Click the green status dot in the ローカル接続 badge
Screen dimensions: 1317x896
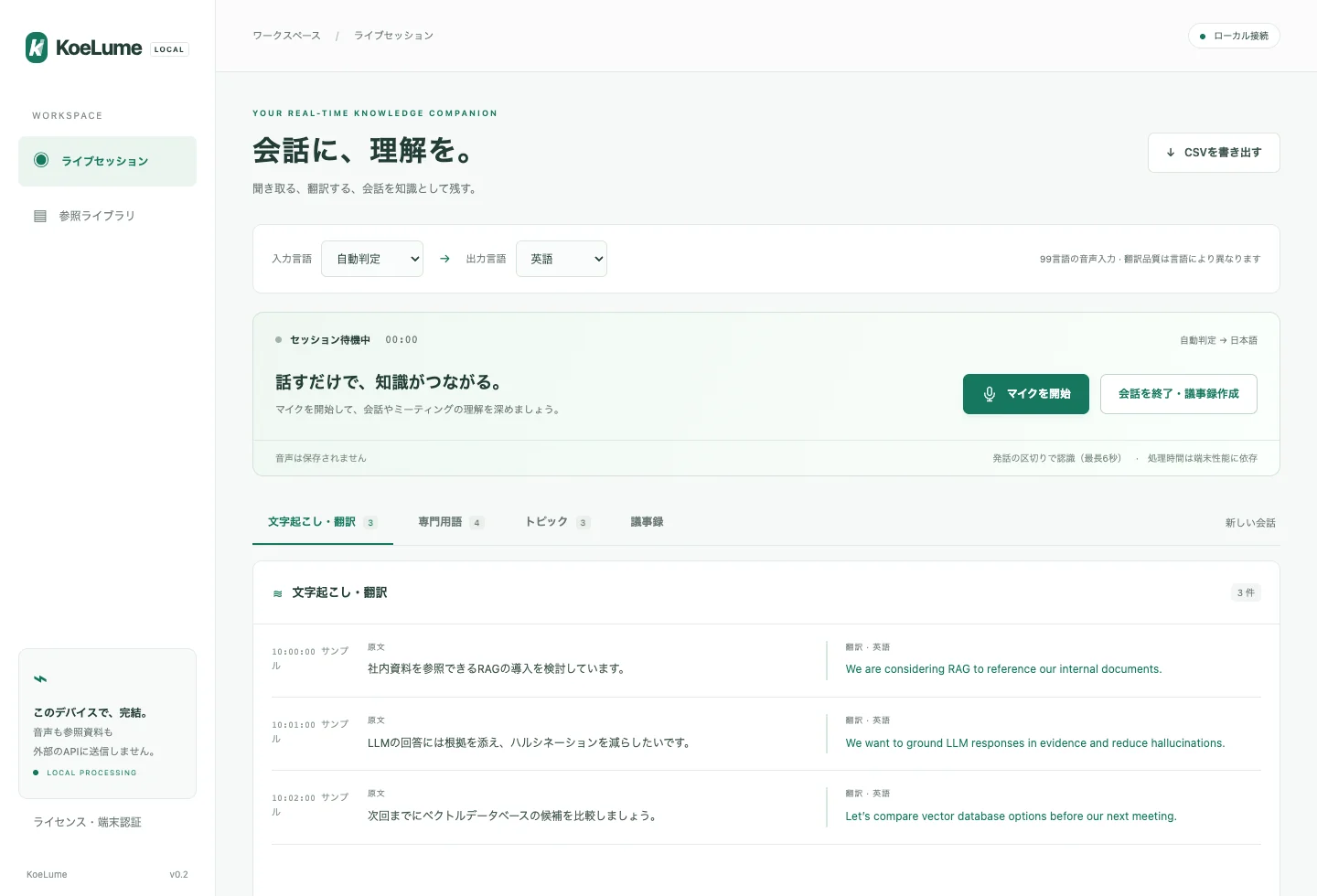pos(1203,37)
